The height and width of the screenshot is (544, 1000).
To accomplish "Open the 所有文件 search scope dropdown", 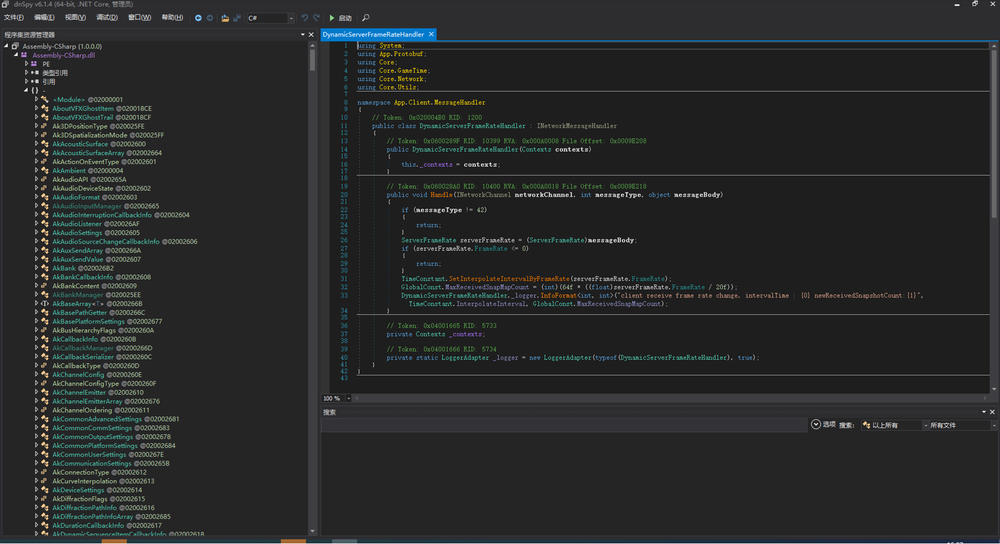I will pyautogui.click(x=950, y=425).
